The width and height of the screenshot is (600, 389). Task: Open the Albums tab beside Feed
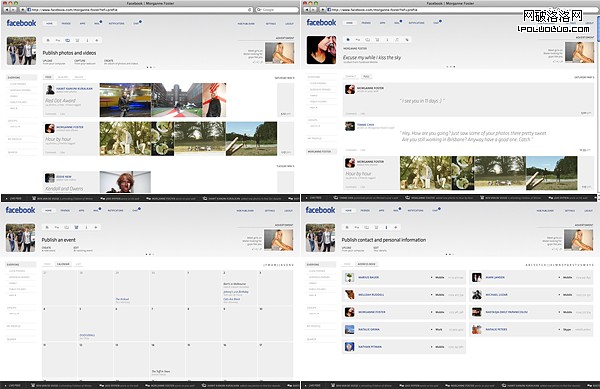tap(63, 77)
